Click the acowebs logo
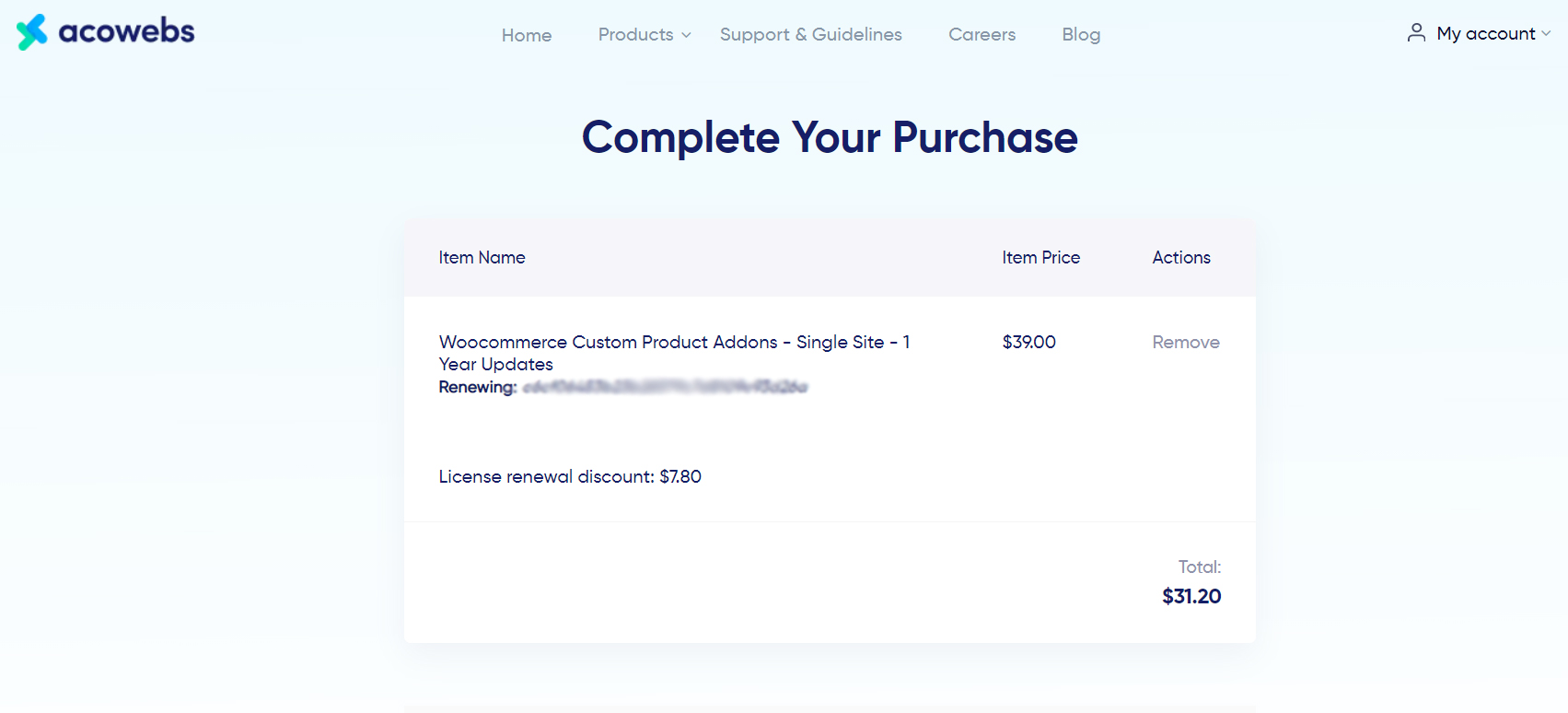Viewport: 1568px width, 713px height. 105,32
